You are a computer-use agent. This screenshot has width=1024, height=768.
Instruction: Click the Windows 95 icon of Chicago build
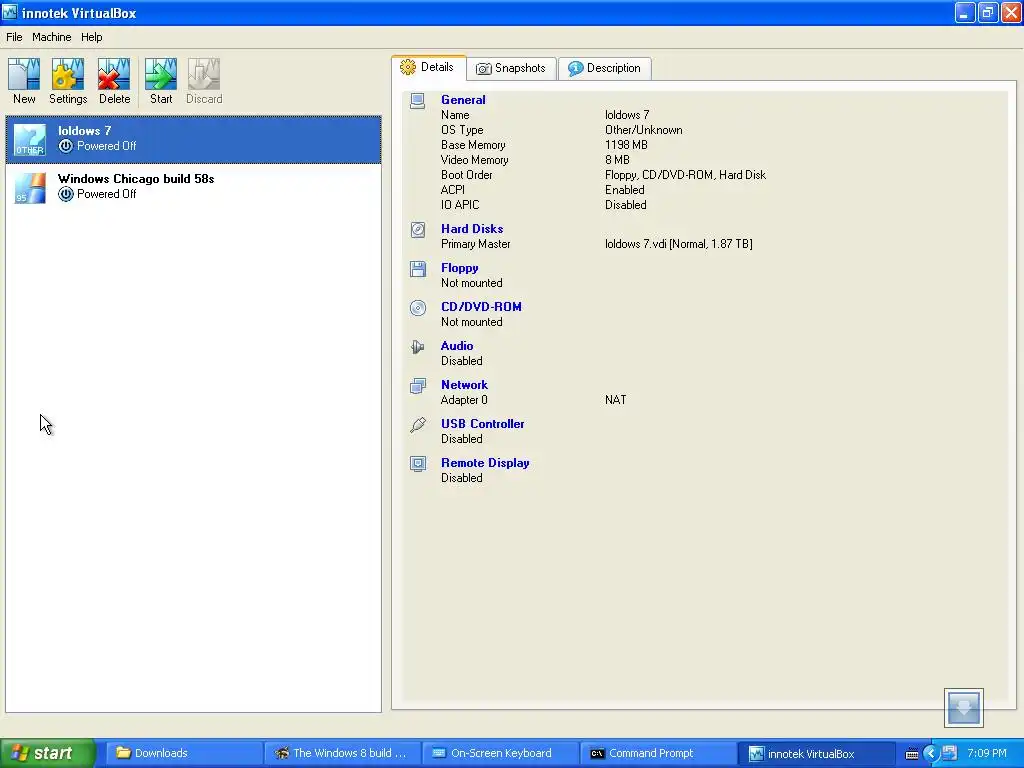(x=30, y=187)
